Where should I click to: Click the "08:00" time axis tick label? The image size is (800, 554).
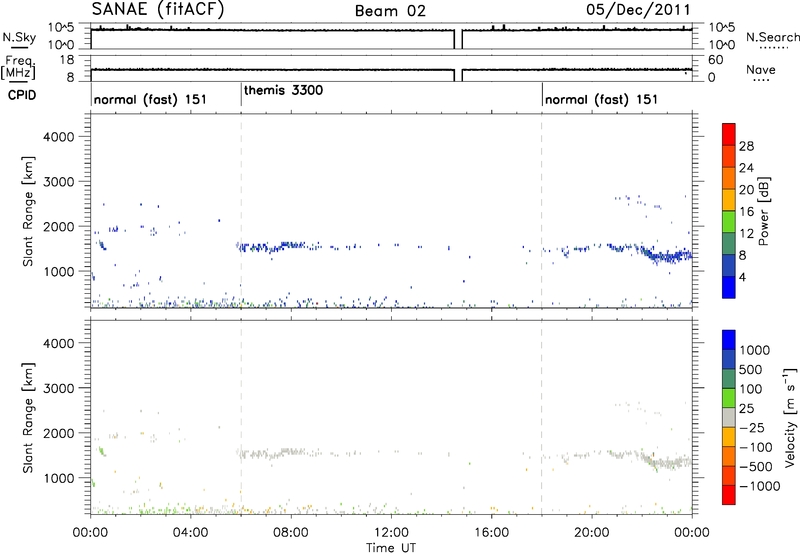click(x=290, y=533)
